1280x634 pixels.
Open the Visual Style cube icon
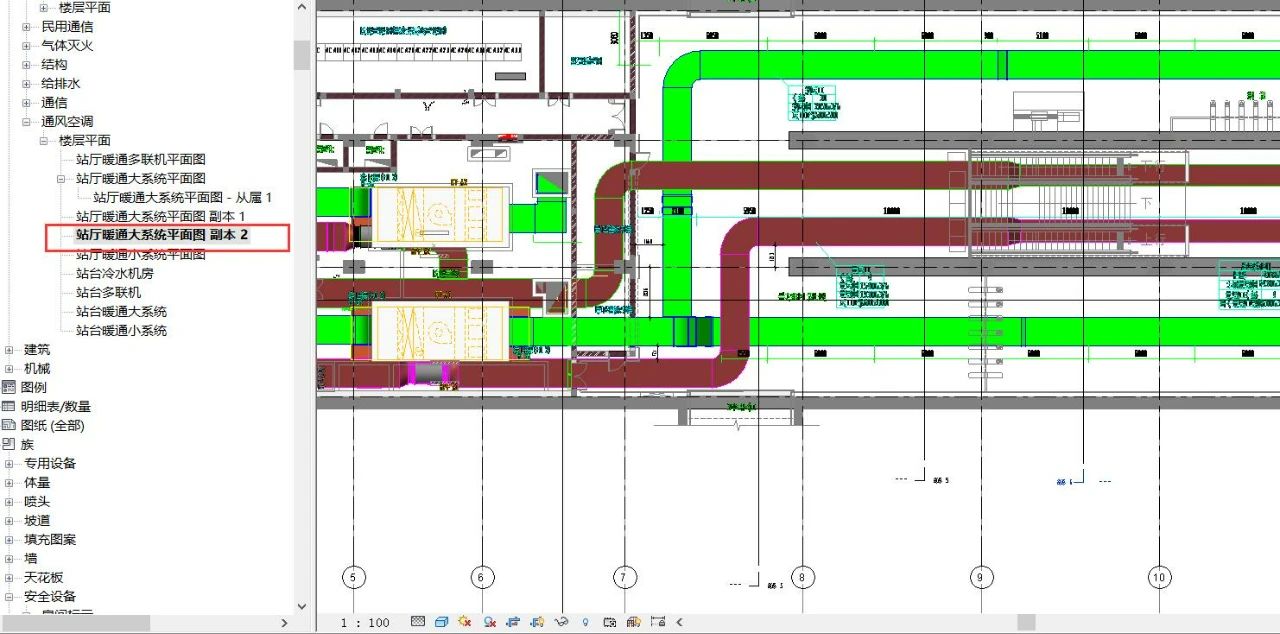[441, 622]
